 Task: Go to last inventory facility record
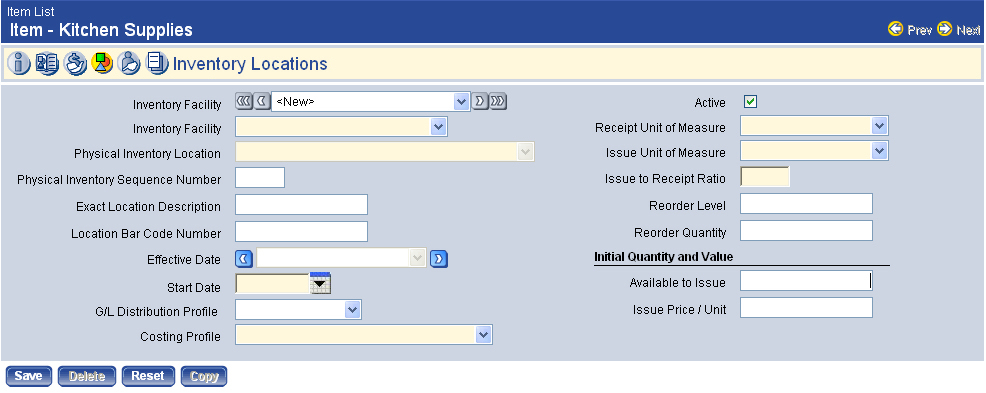(x=499, y=101)
